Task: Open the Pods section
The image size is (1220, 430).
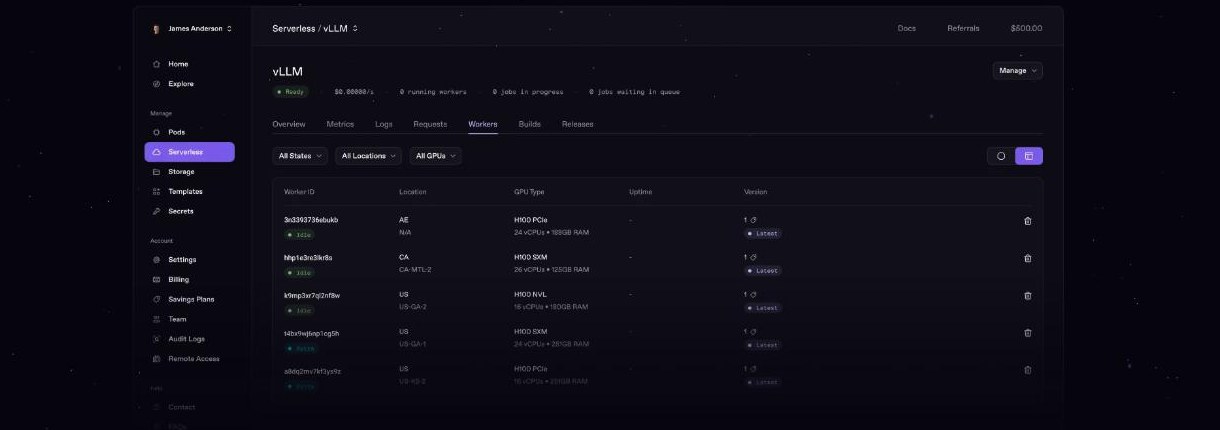Action: pos(189,132)
